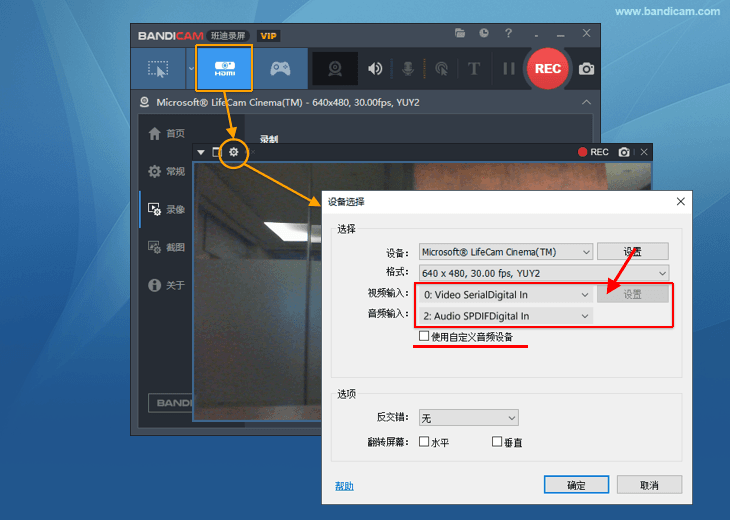Click the camera screenshot icon beside REC
The height and width of the screenshot is (520, 730).
586,69
